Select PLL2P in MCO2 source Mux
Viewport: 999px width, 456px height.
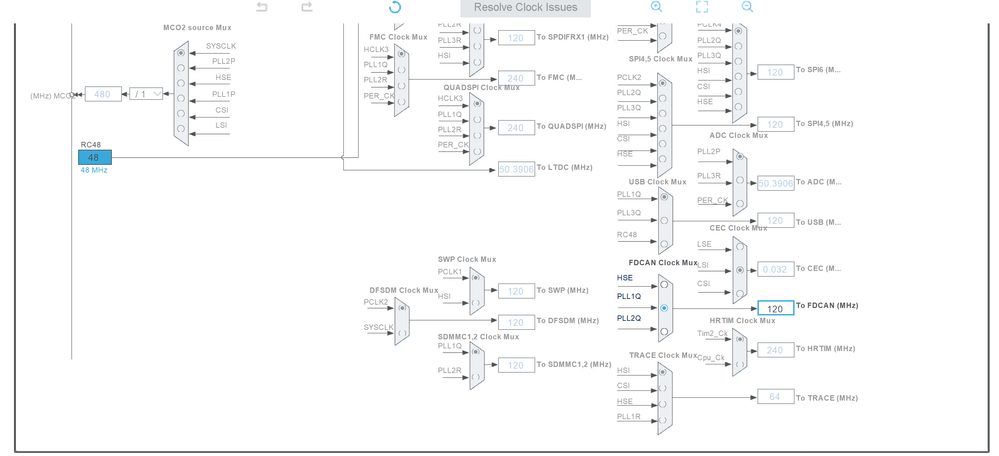pyautogui.click(x=182, y=68)
